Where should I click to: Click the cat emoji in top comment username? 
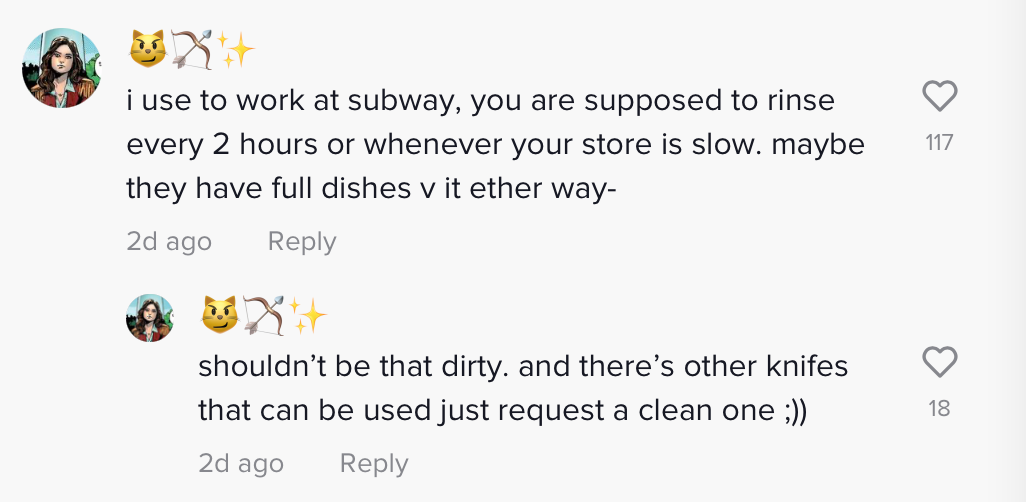147,50
